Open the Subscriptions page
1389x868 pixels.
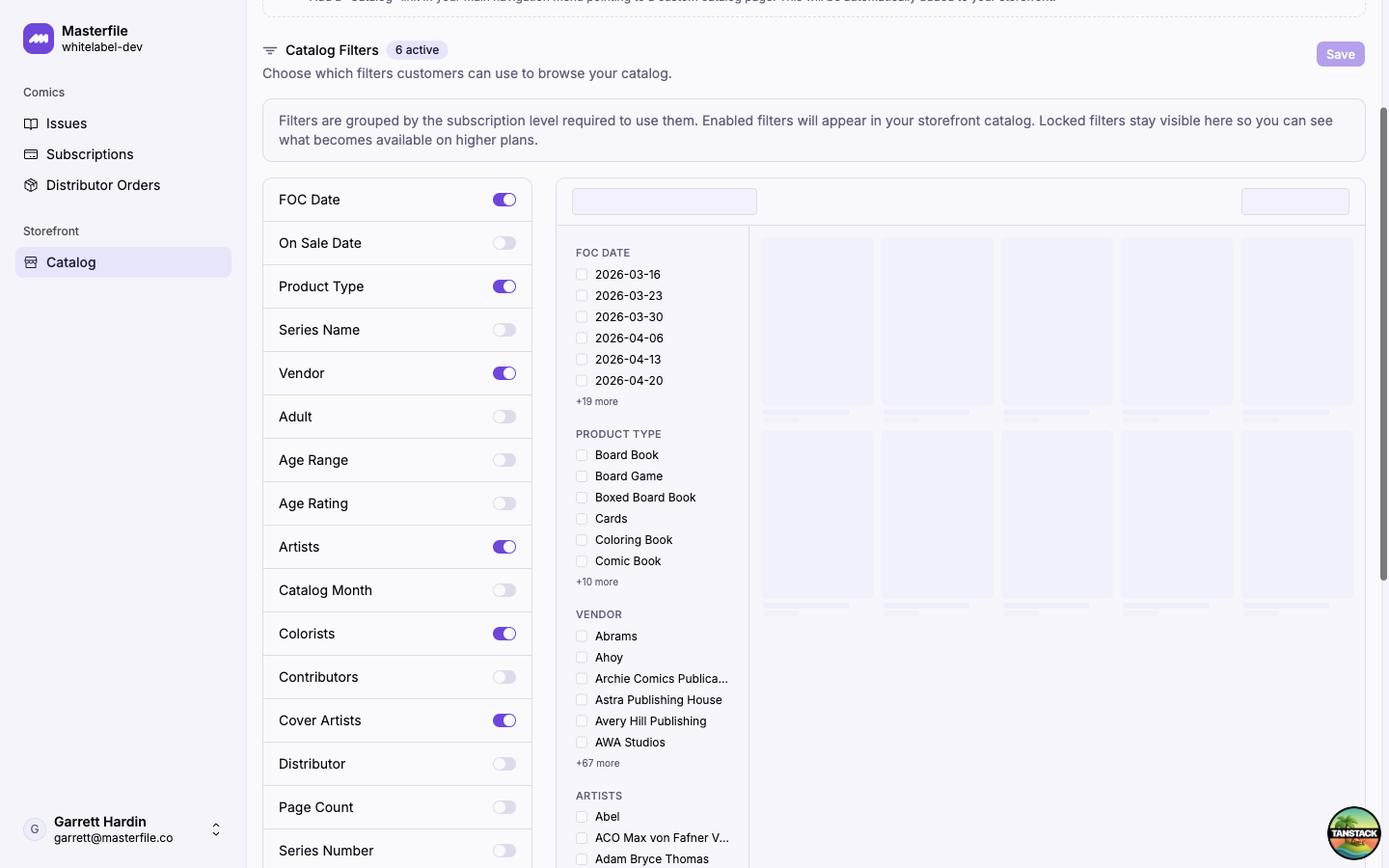[123, 154]
